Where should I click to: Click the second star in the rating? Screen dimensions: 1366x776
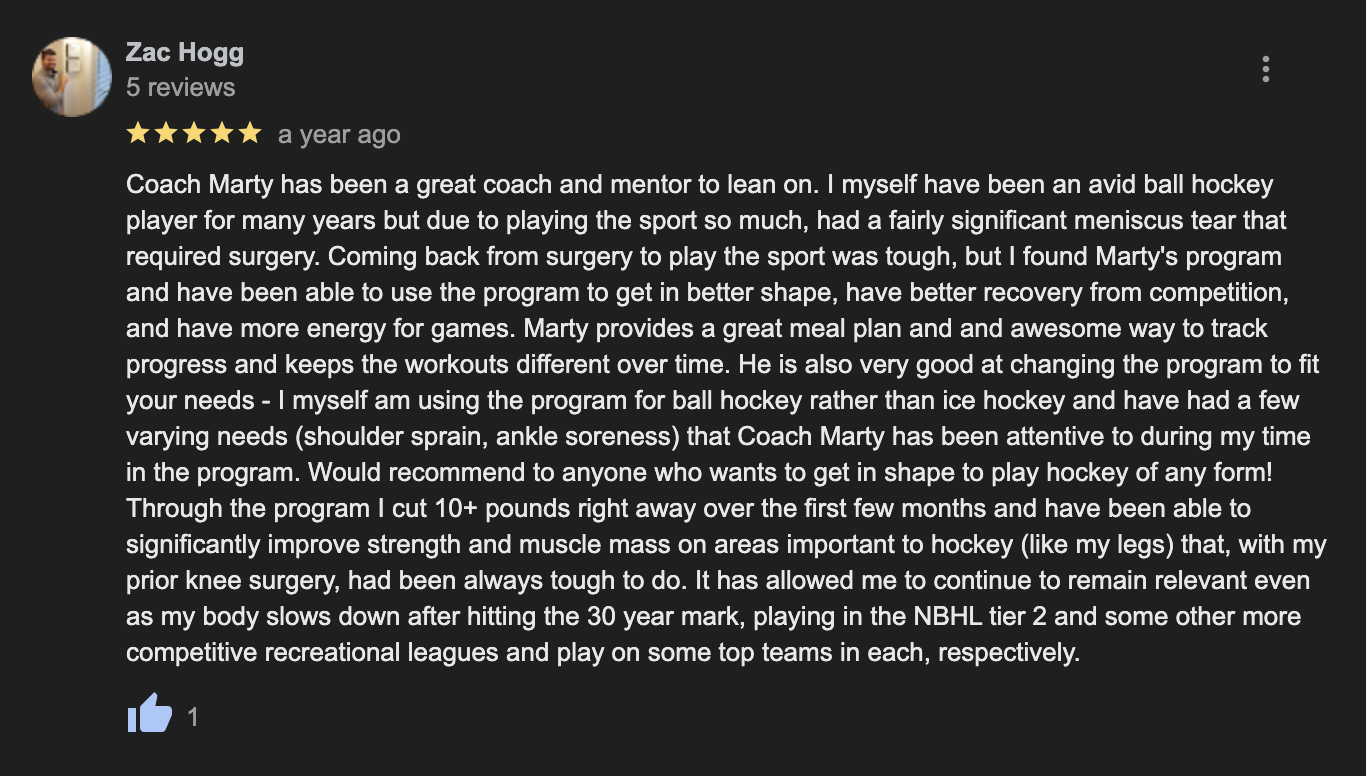(x=166, y=133)
